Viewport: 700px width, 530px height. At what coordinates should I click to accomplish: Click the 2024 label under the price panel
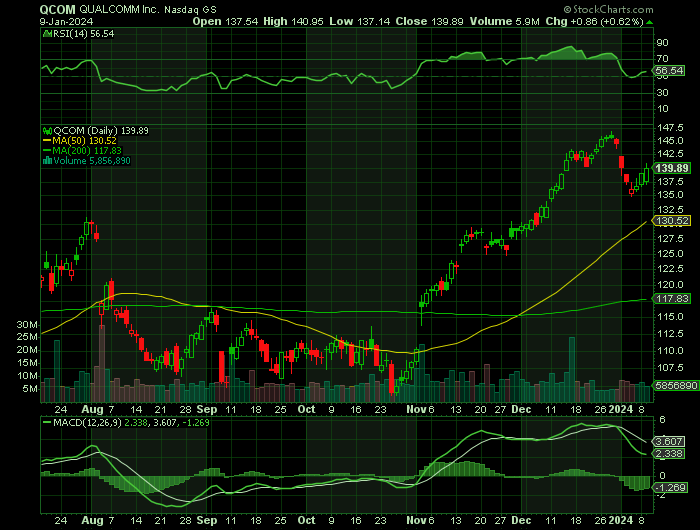[x=621, y=409]
